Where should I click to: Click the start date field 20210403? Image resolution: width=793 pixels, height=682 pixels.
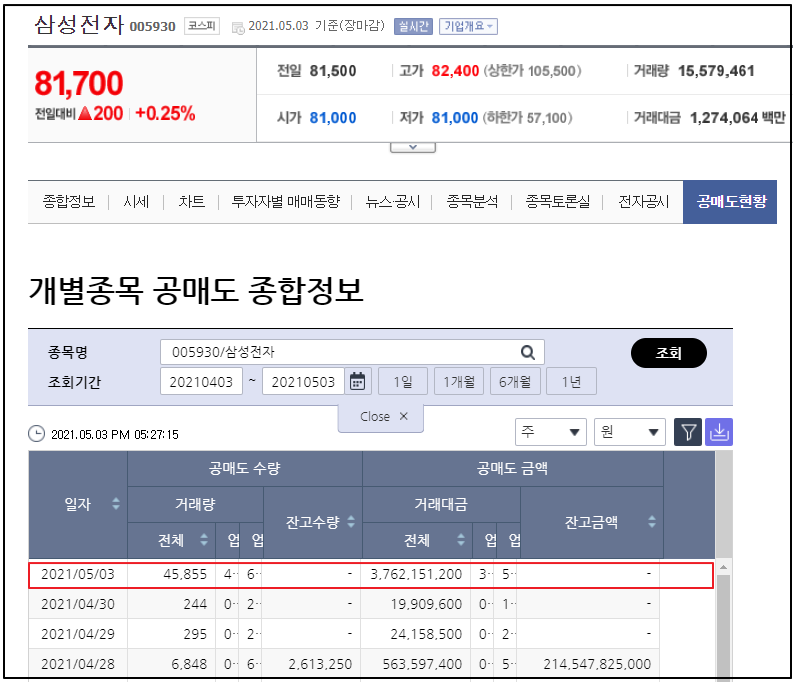click(201, 381)
